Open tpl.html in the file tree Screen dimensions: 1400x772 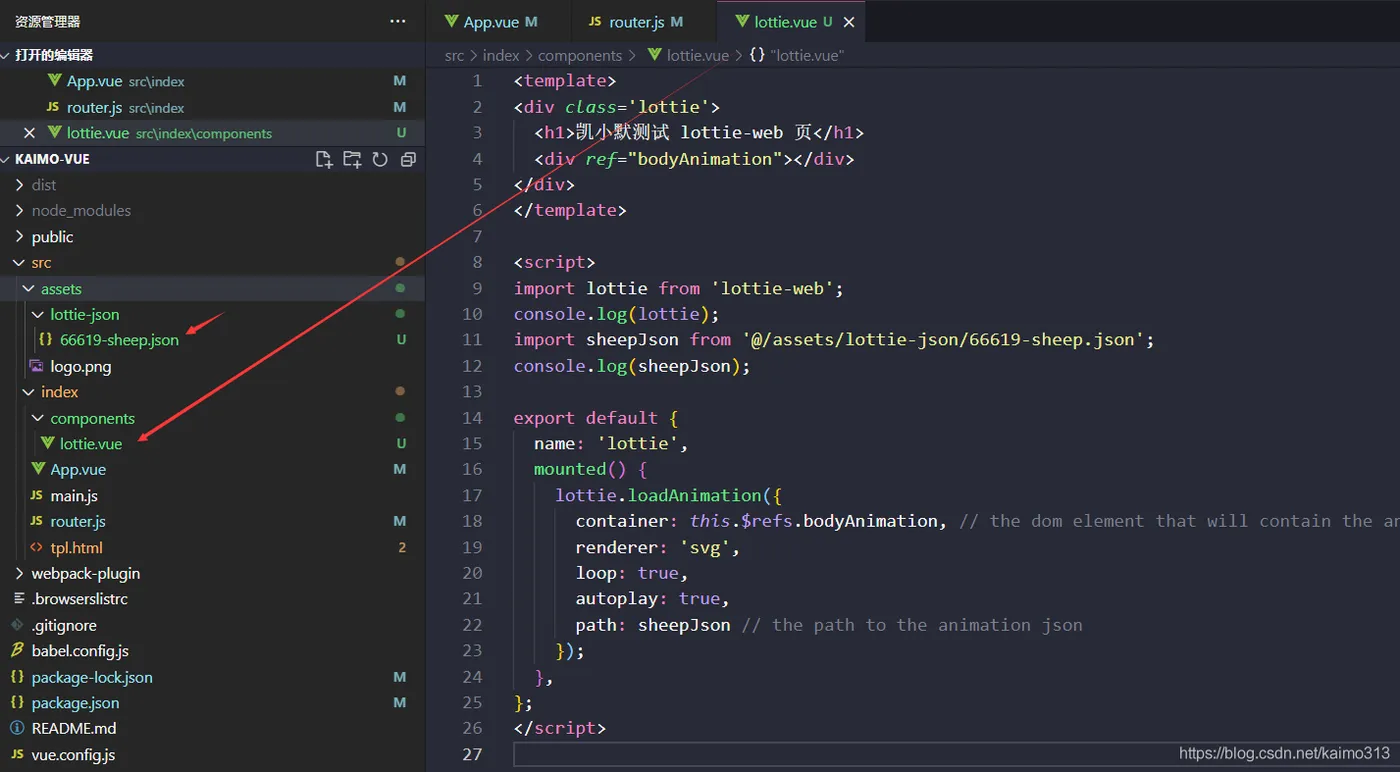76,548
